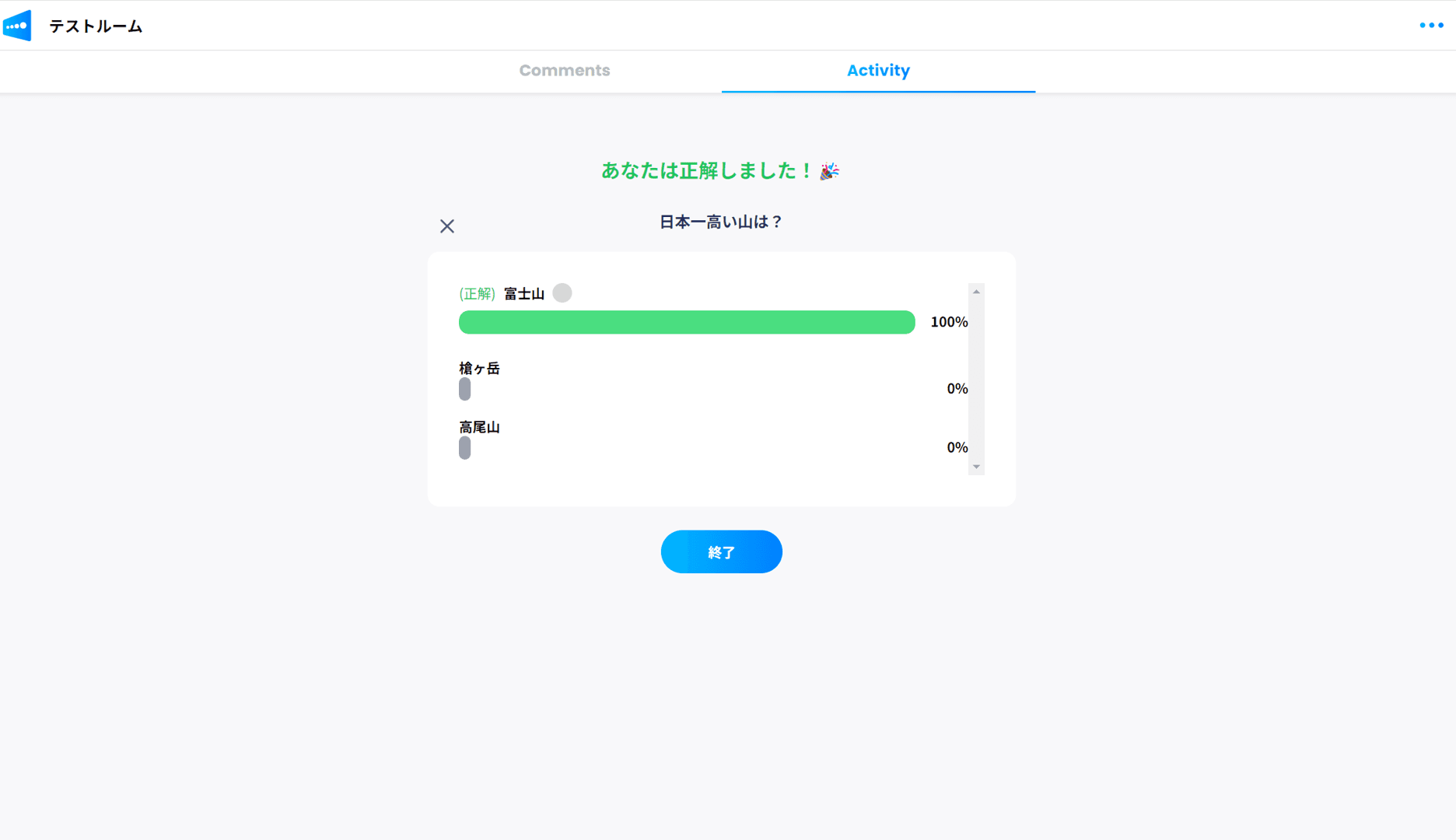Click the 槍ヶ岳 answer label

(479, 369)
